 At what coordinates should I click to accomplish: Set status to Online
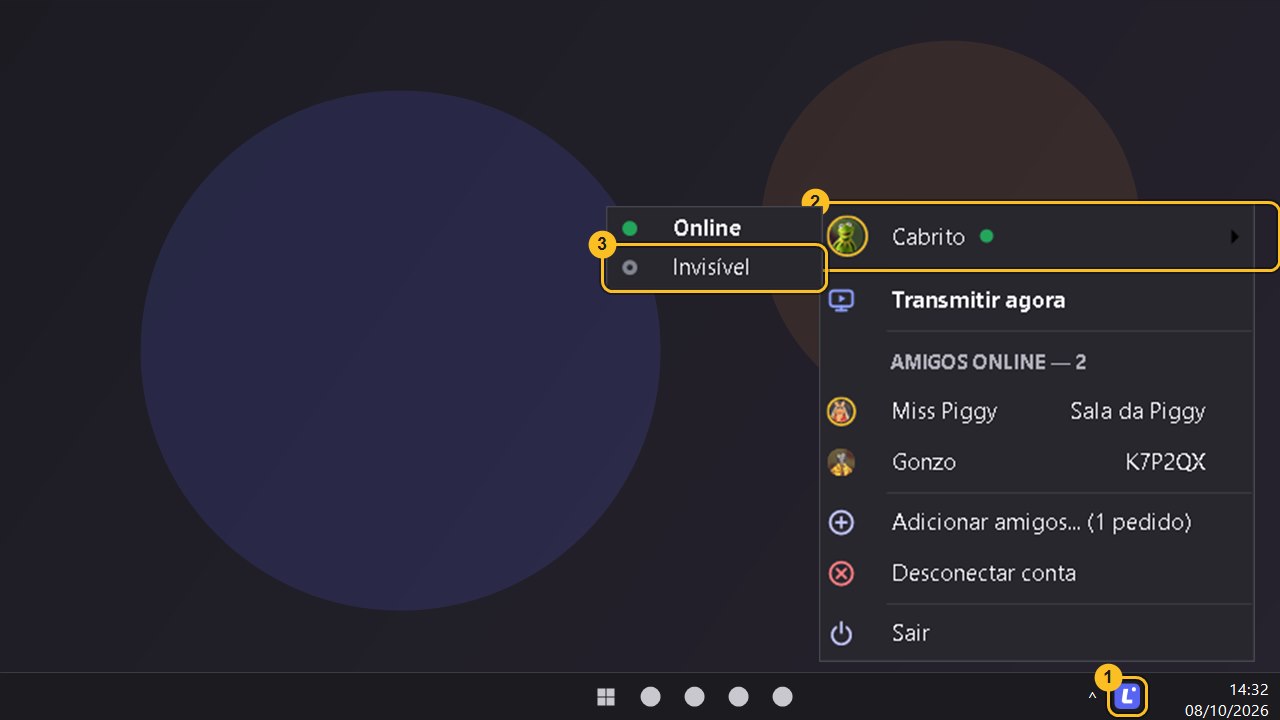coord(713,228)
